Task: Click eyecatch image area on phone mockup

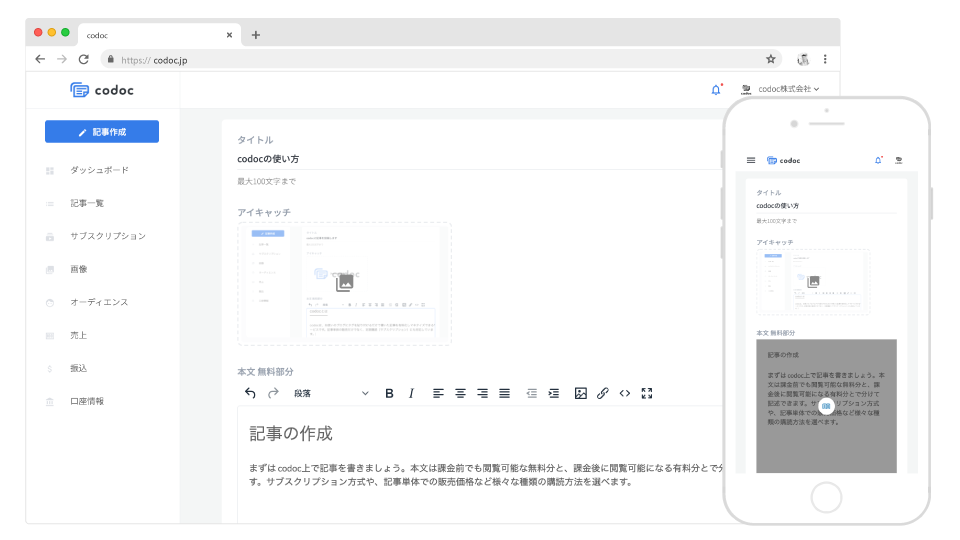Action: pos(813,282)
